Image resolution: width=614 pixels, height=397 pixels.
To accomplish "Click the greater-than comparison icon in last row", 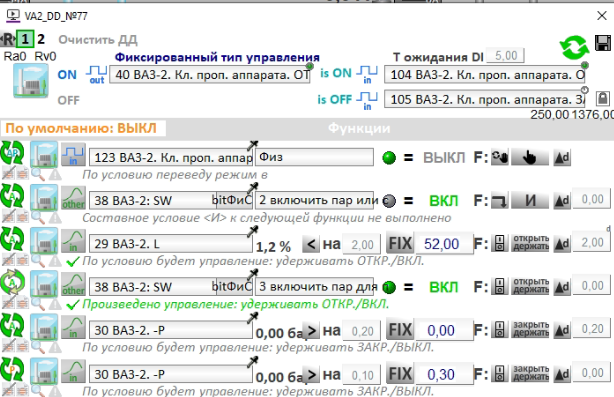I will (311, 375).
